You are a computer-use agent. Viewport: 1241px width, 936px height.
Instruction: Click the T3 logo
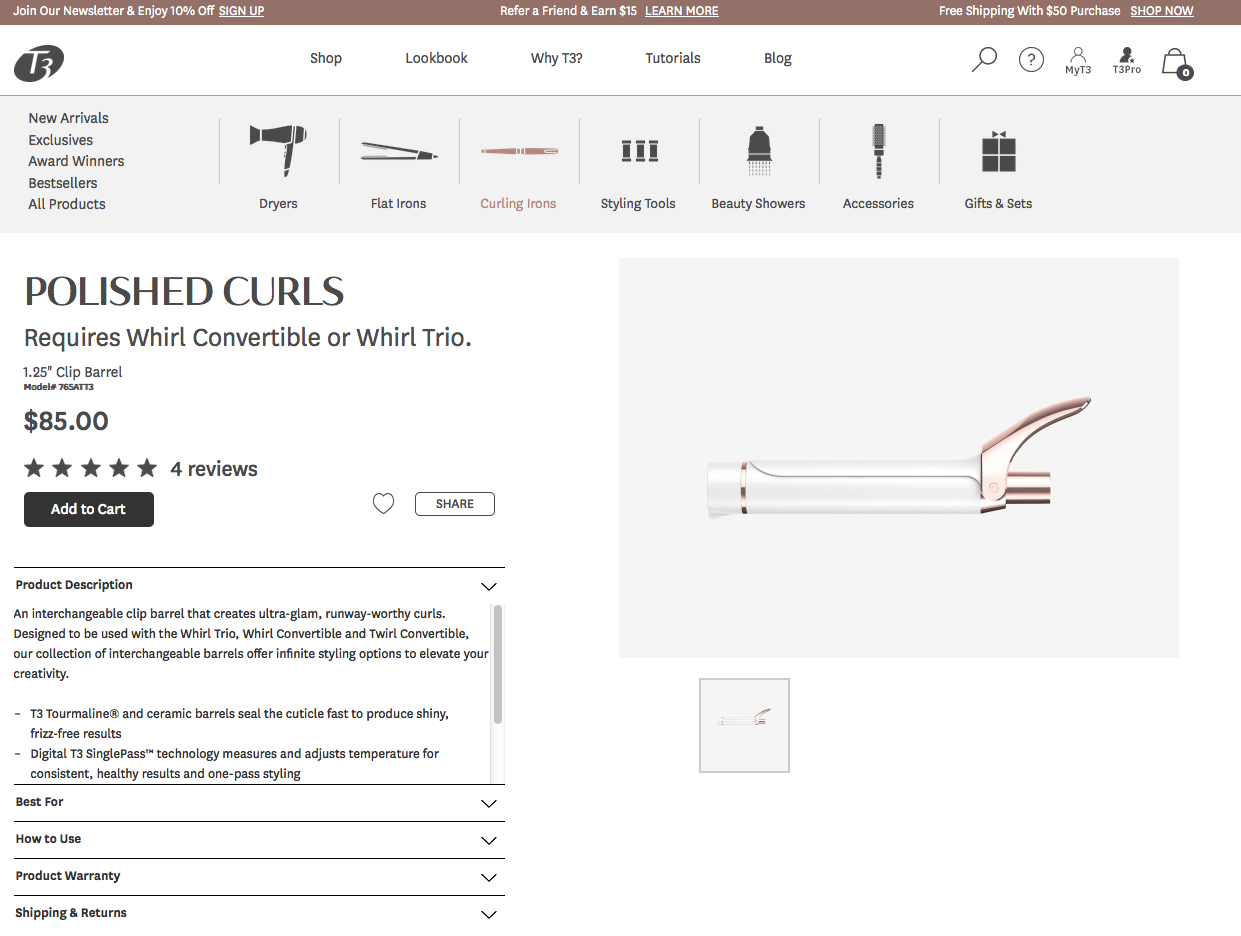(x=39, y=64)
